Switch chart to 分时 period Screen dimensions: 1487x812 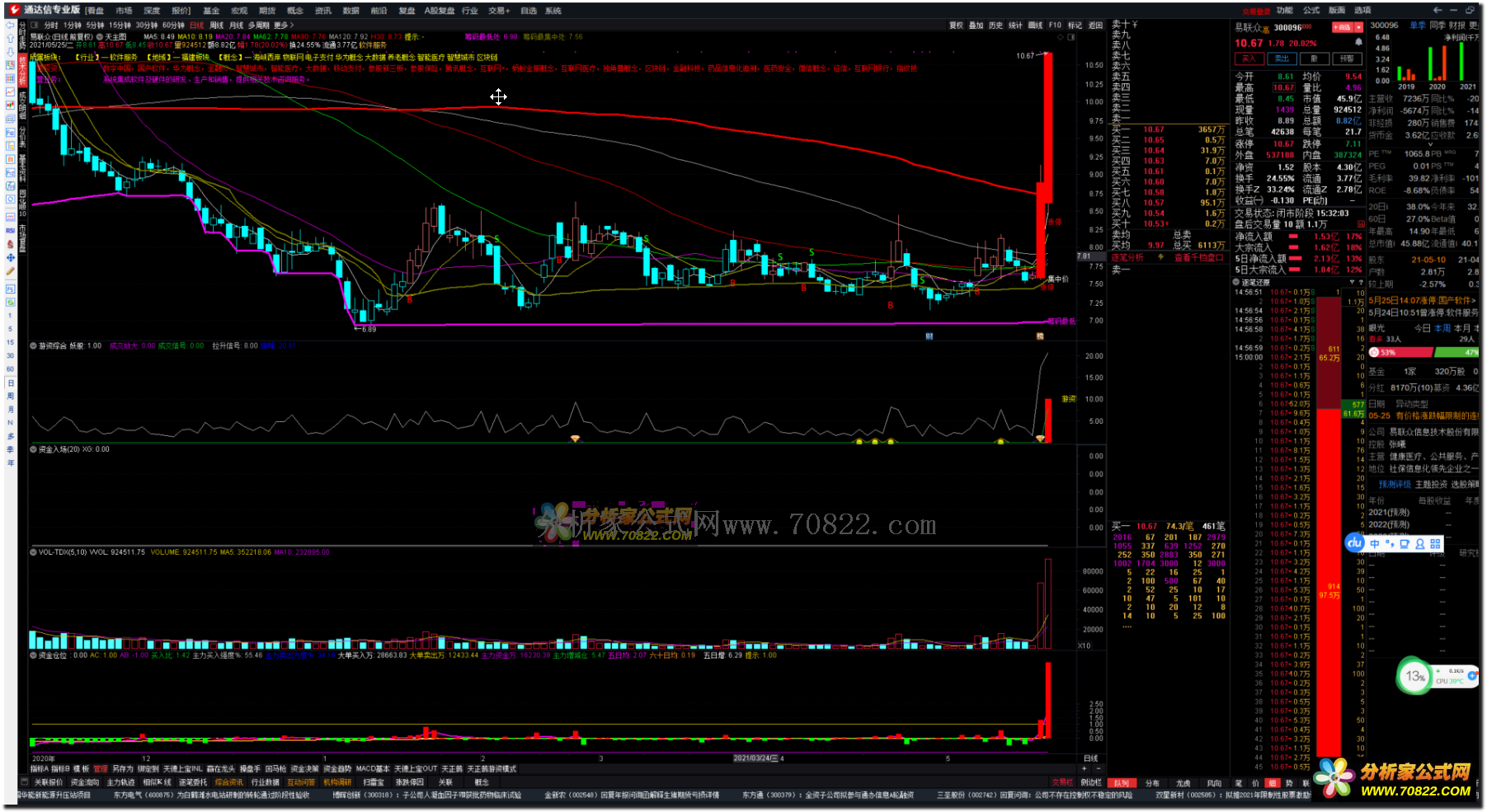51,26
